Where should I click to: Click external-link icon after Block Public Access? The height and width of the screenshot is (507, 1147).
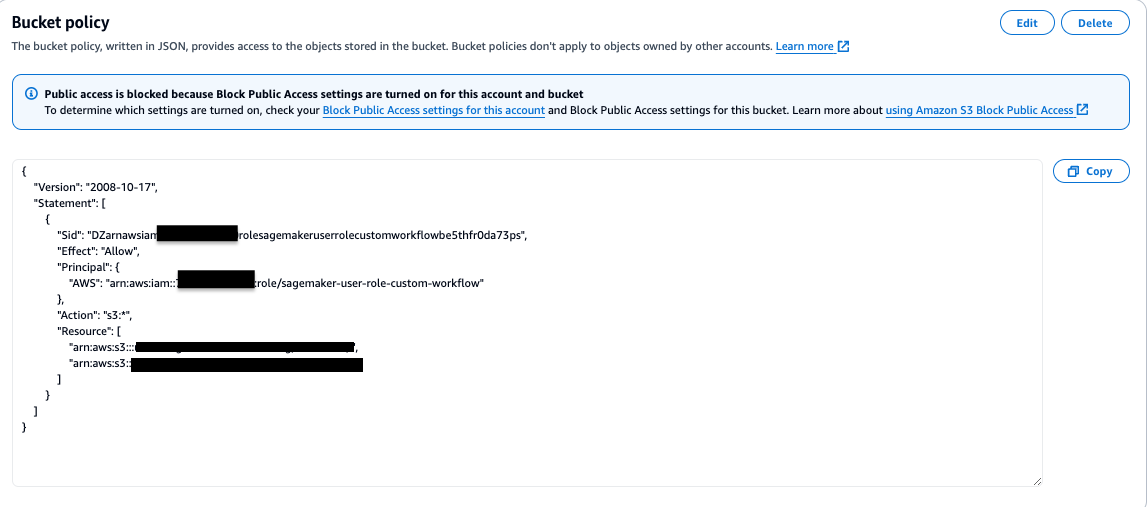(1083, 110)
